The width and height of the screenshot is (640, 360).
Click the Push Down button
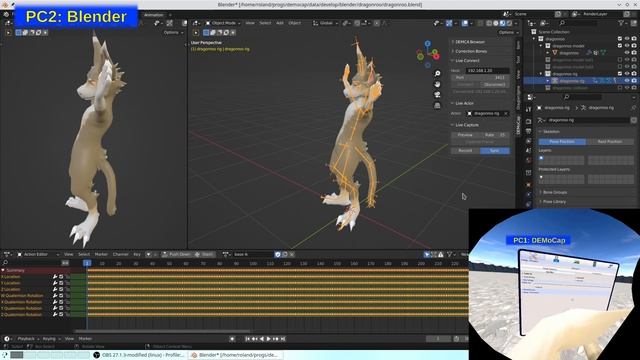click(177, 254)
